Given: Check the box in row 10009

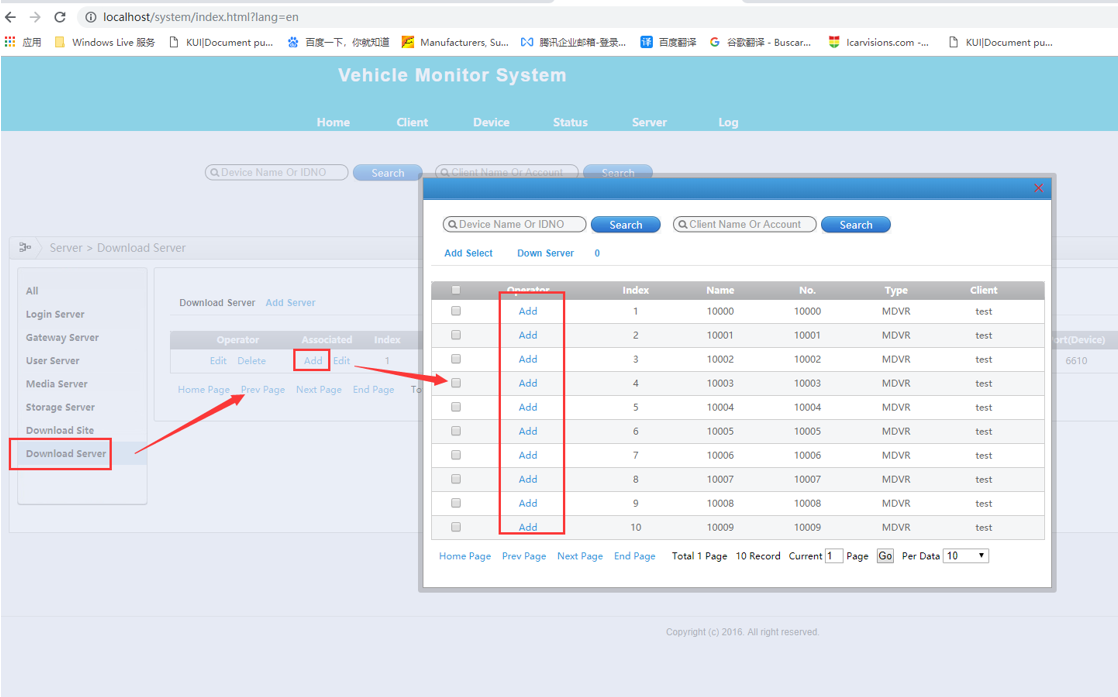Looking at the screenshot, I should tap(456, 527).
